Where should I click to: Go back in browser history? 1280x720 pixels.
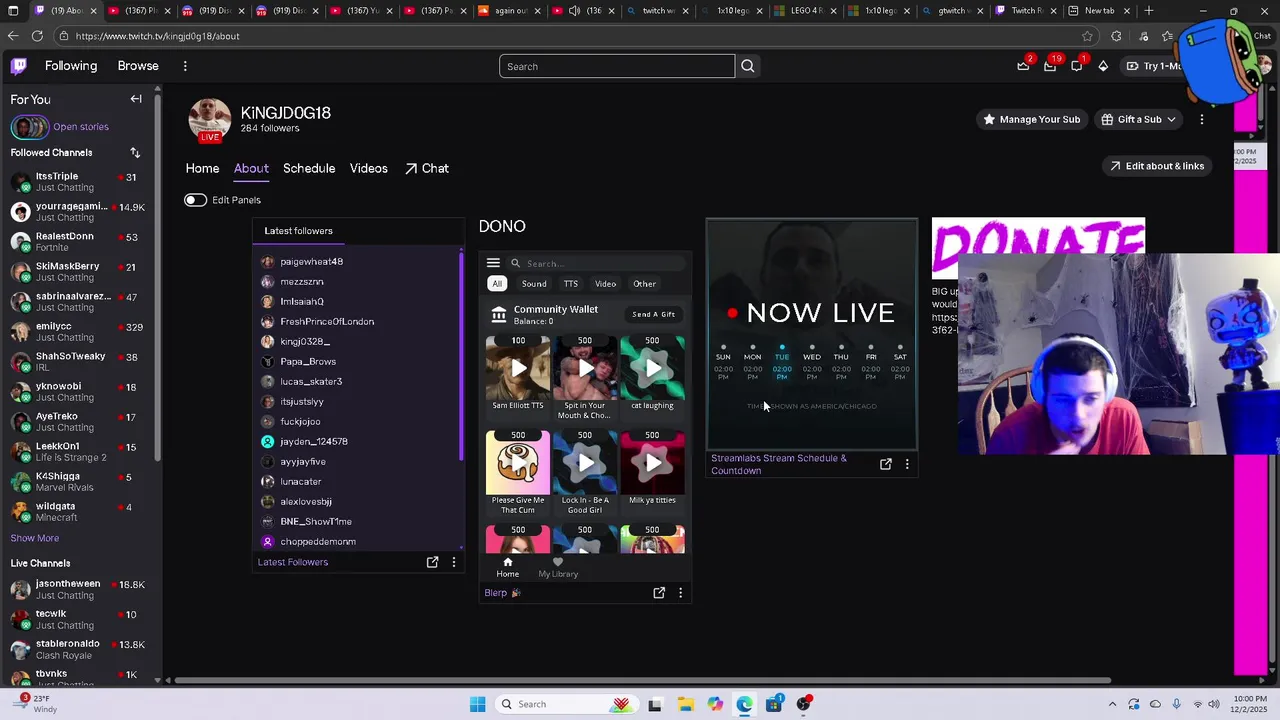[x=12, y=36]
